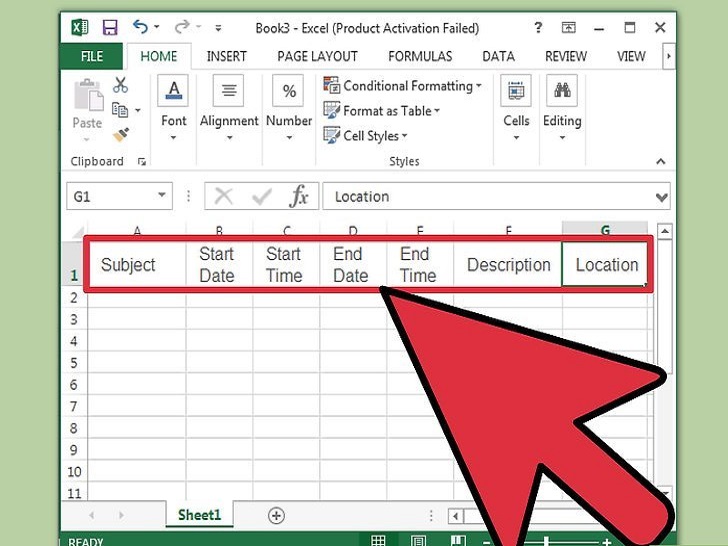Go to next sheet navigation arrow
Image resolution: width=728 pixels, height=546 pixels.
(121, 515)
